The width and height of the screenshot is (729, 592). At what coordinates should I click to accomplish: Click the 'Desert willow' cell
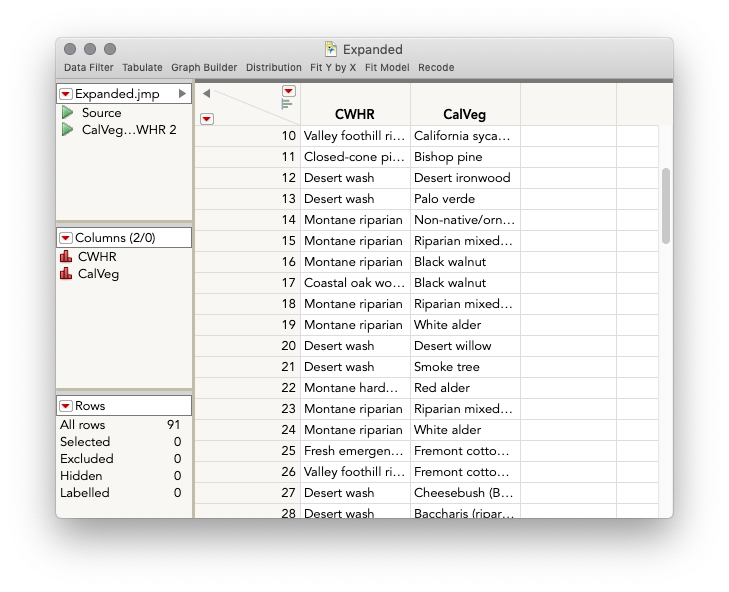pos(465,346)
